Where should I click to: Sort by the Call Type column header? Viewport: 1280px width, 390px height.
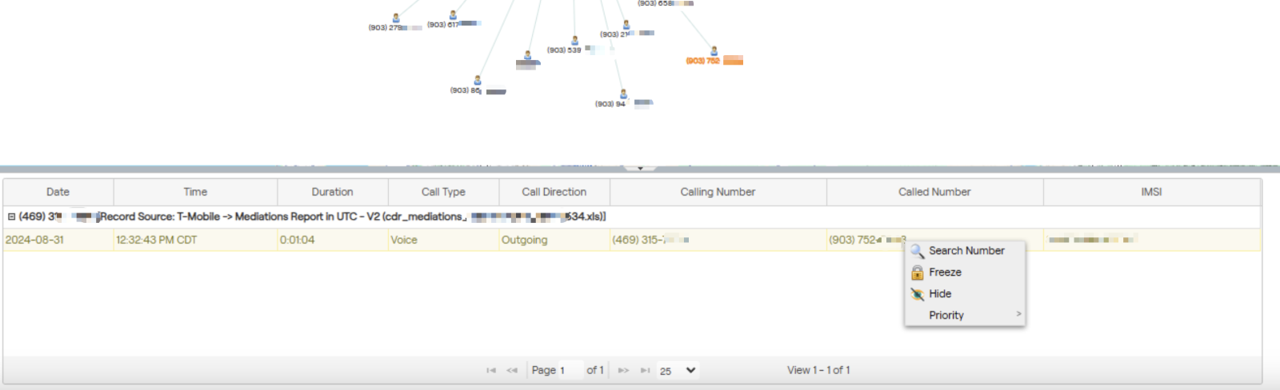[x=443, y=192]
